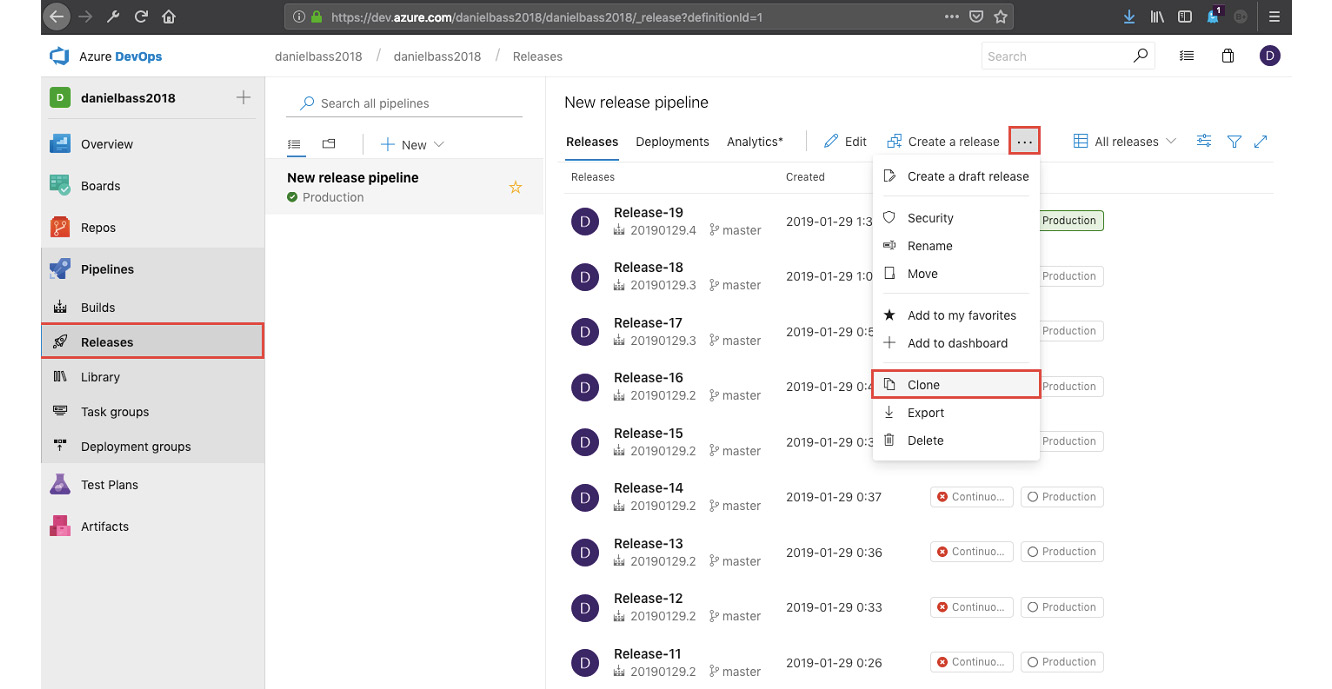Click the plus icon next to danielbass2018 project
1332x689 pixels.
click(x=243, y=97)
